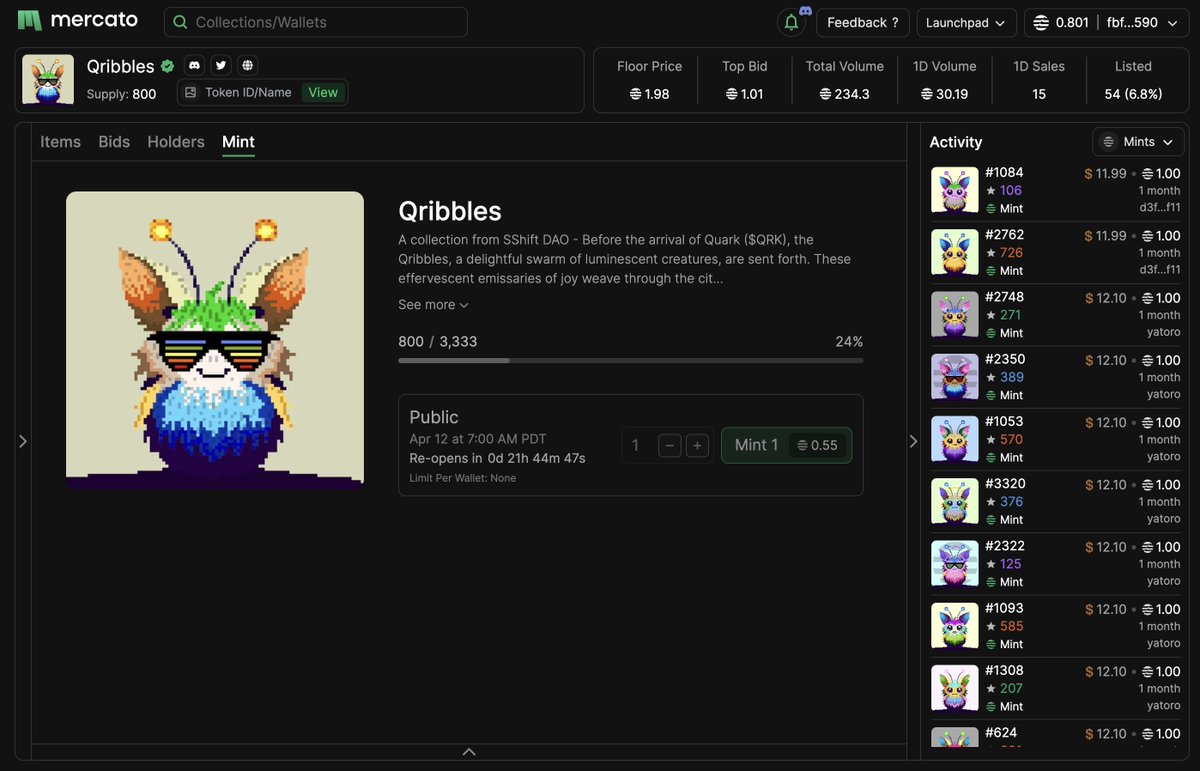
Task: Open Qribbles website globe icon
Action: (x=248, y=65)
